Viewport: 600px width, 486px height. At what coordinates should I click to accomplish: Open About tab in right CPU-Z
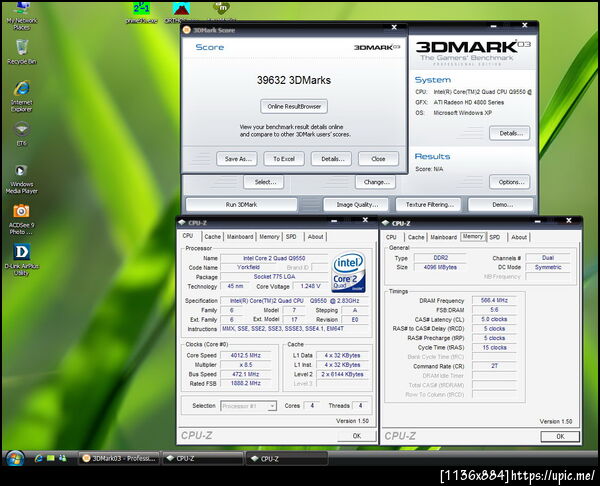click(x=519, y=237)
